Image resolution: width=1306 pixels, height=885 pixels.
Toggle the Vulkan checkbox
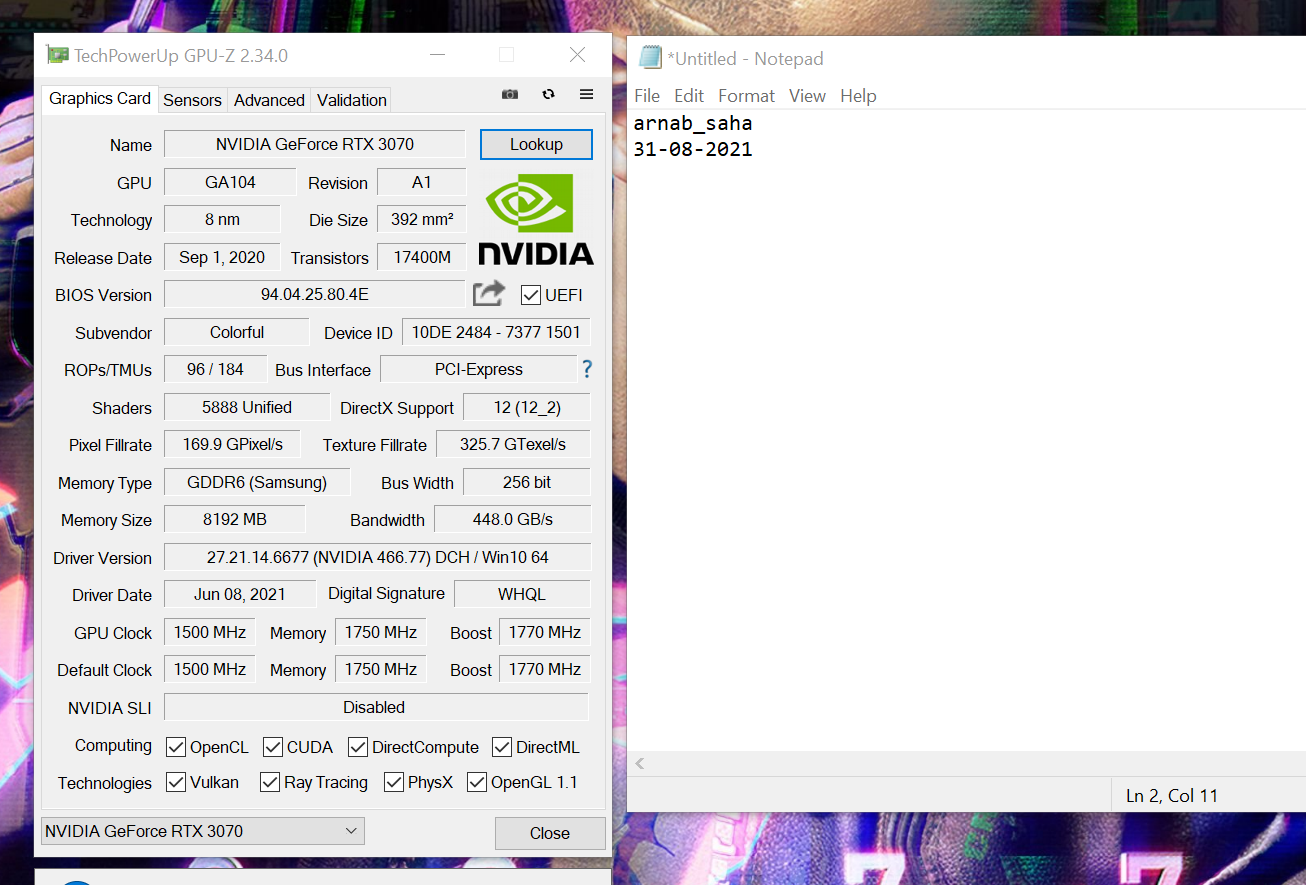click(x=176, y=782)
